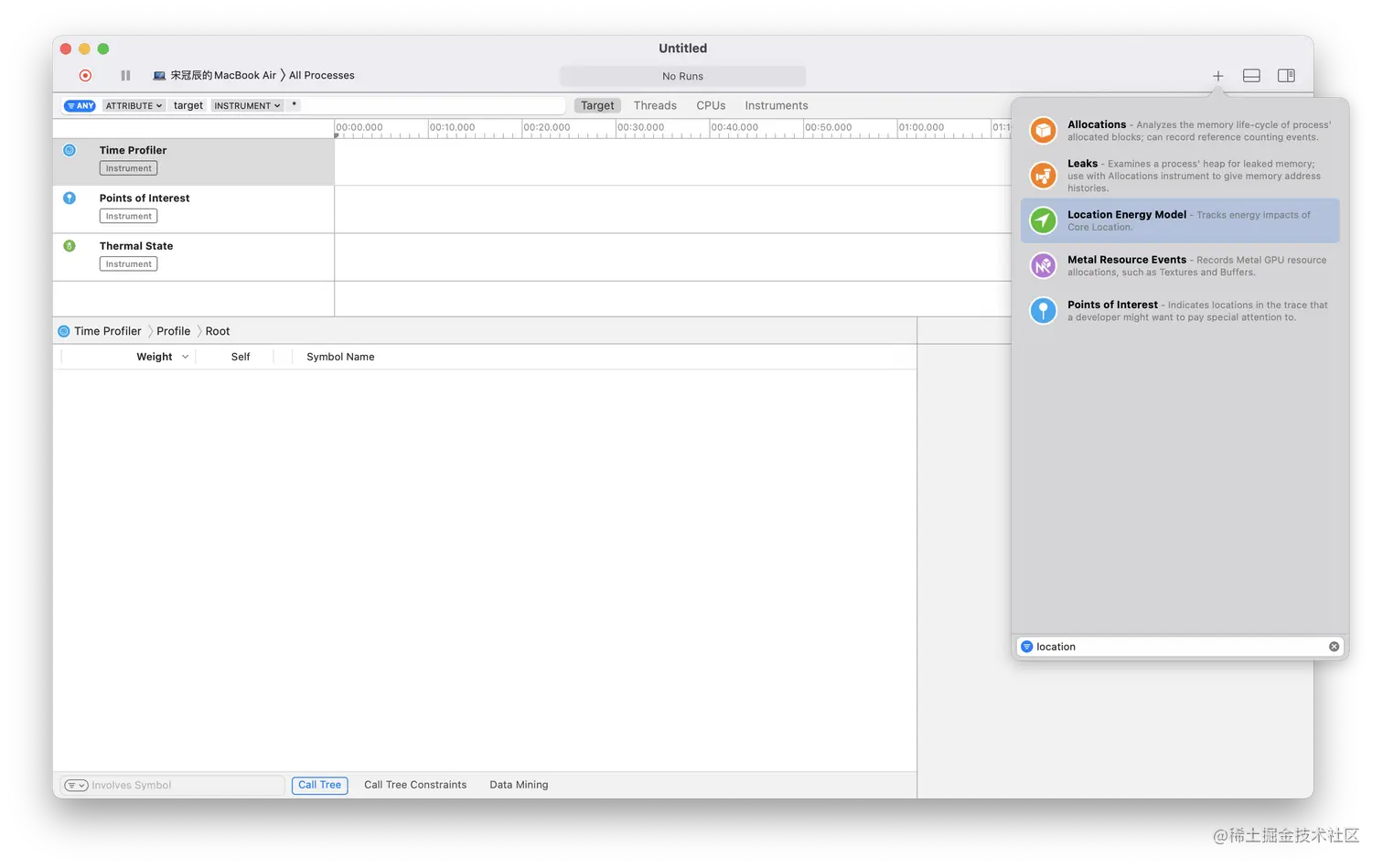Click the Self column header
Screen dimensions: 1383x868
tap(241, 357)
